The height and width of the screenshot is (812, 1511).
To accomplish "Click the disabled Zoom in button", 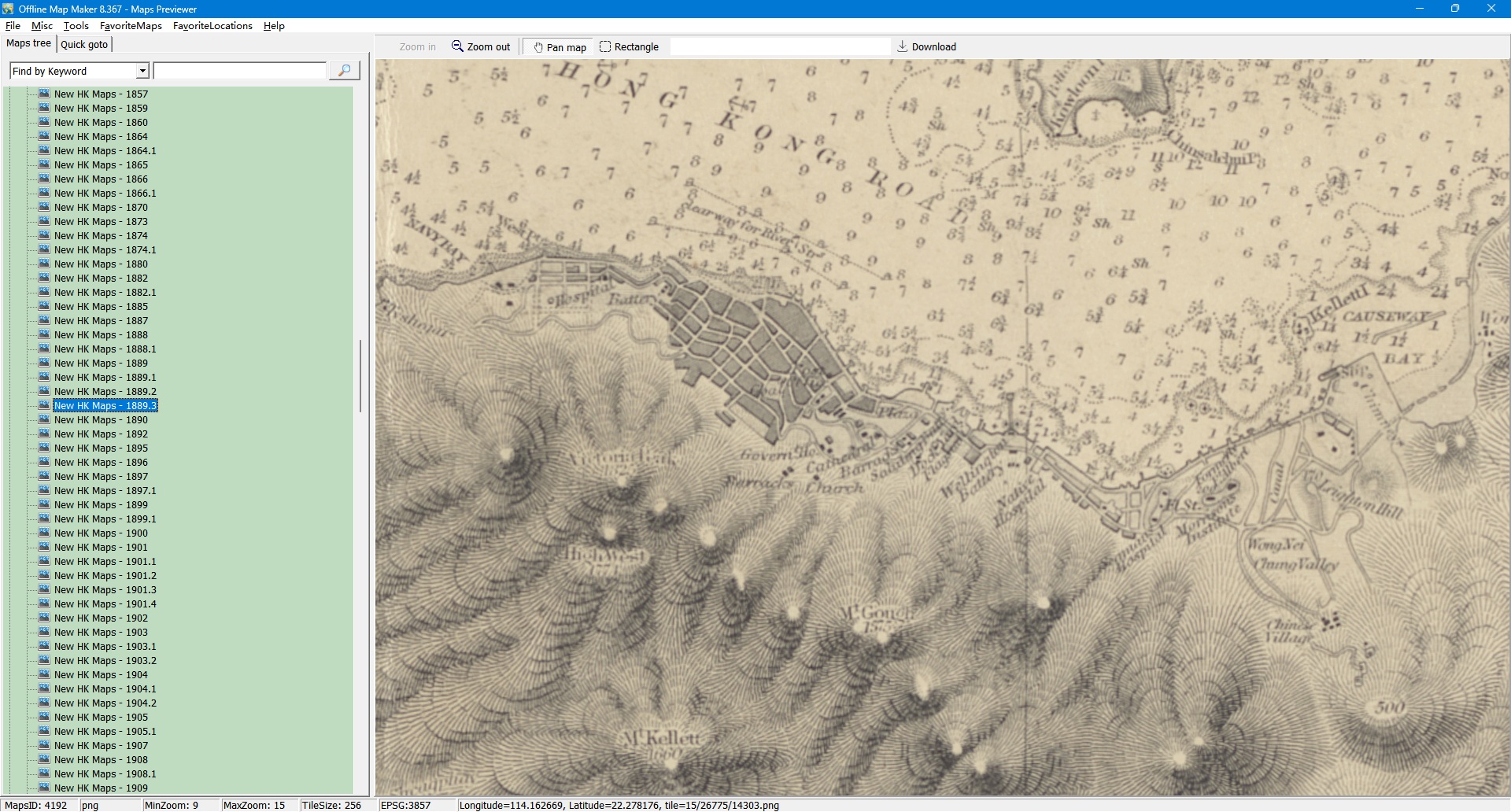I will tap(417, 47).
